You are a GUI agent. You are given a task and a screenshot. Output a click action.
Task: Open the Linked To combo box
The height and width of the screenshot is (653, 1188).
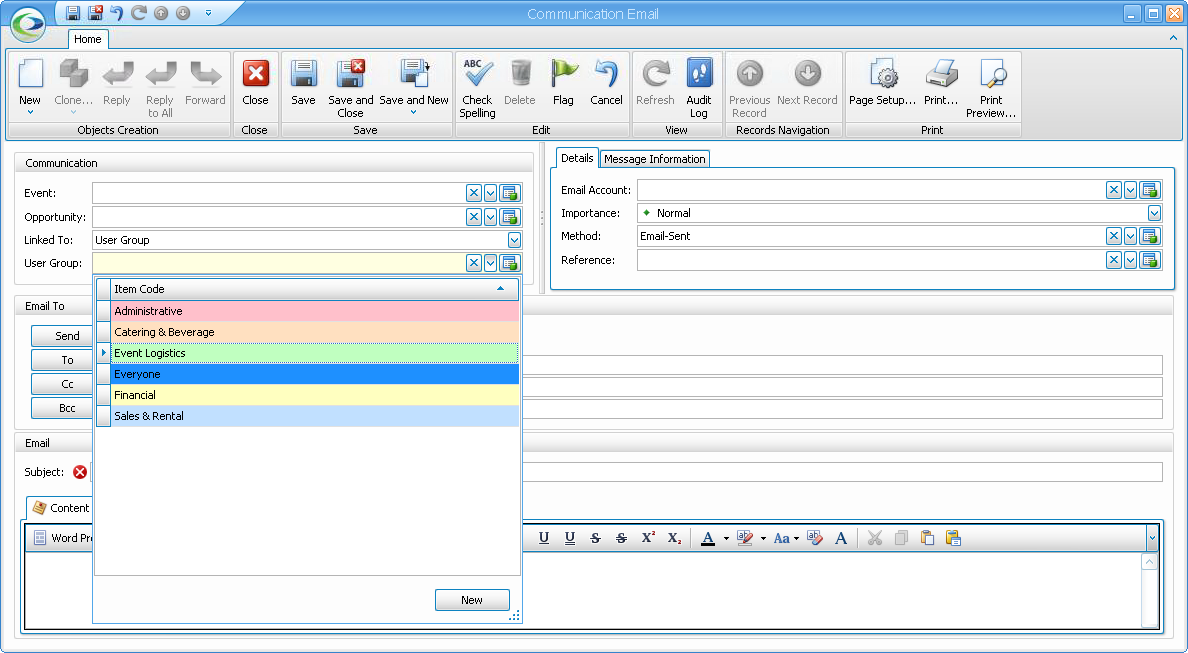click(514, 240)
